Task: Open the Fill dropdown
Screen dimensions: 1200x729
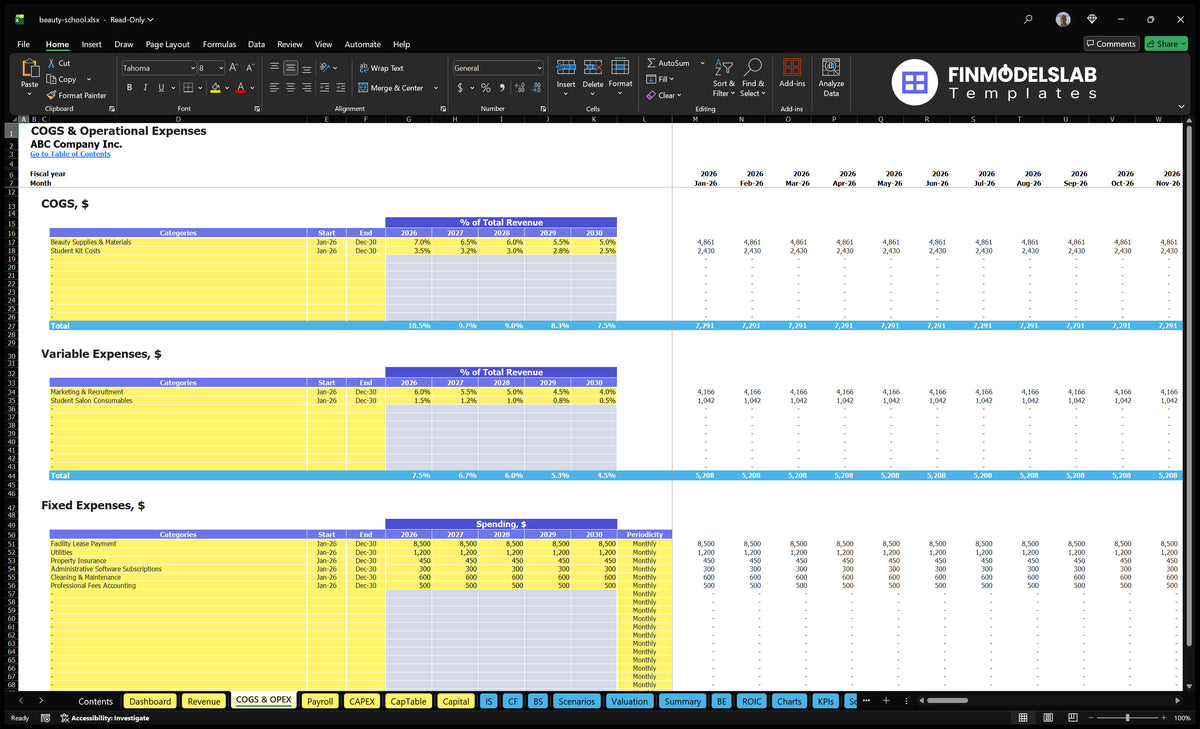Action: coord(658,79)
